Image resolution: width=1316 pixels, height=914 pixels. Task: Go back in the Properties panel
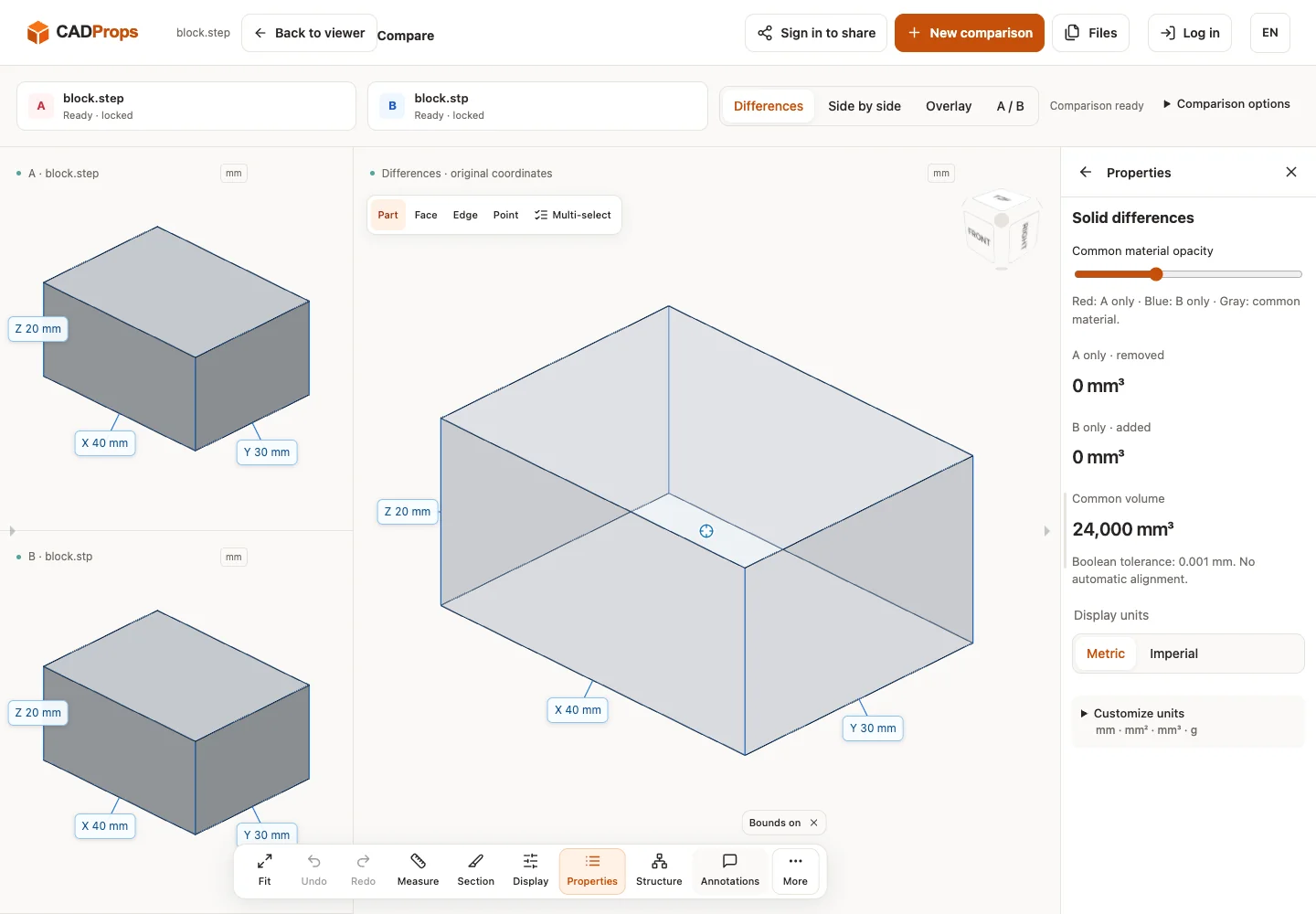point(1086,172)
